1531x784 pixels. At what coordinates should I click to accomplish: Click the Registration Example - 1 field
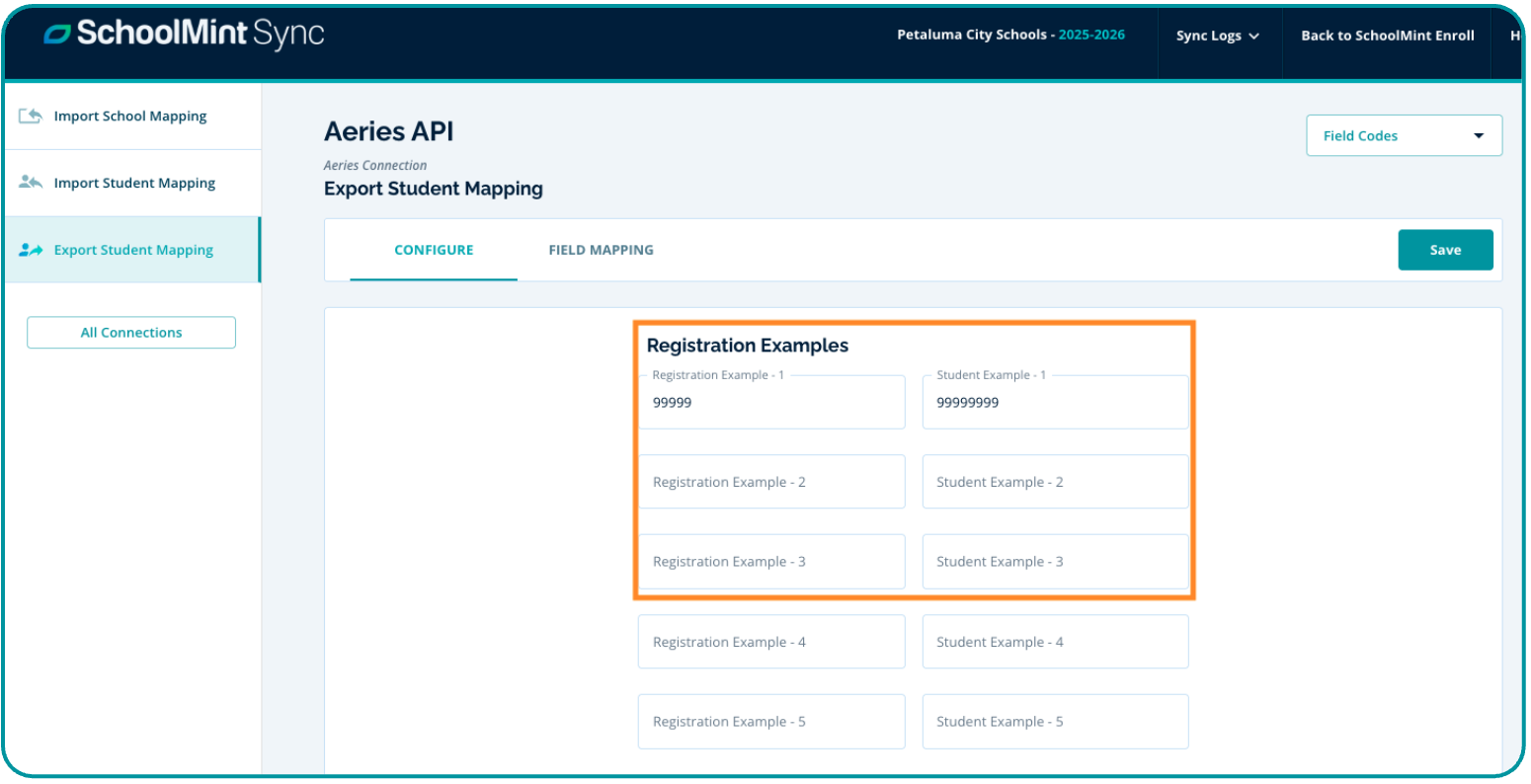click(x=770, y=403)
